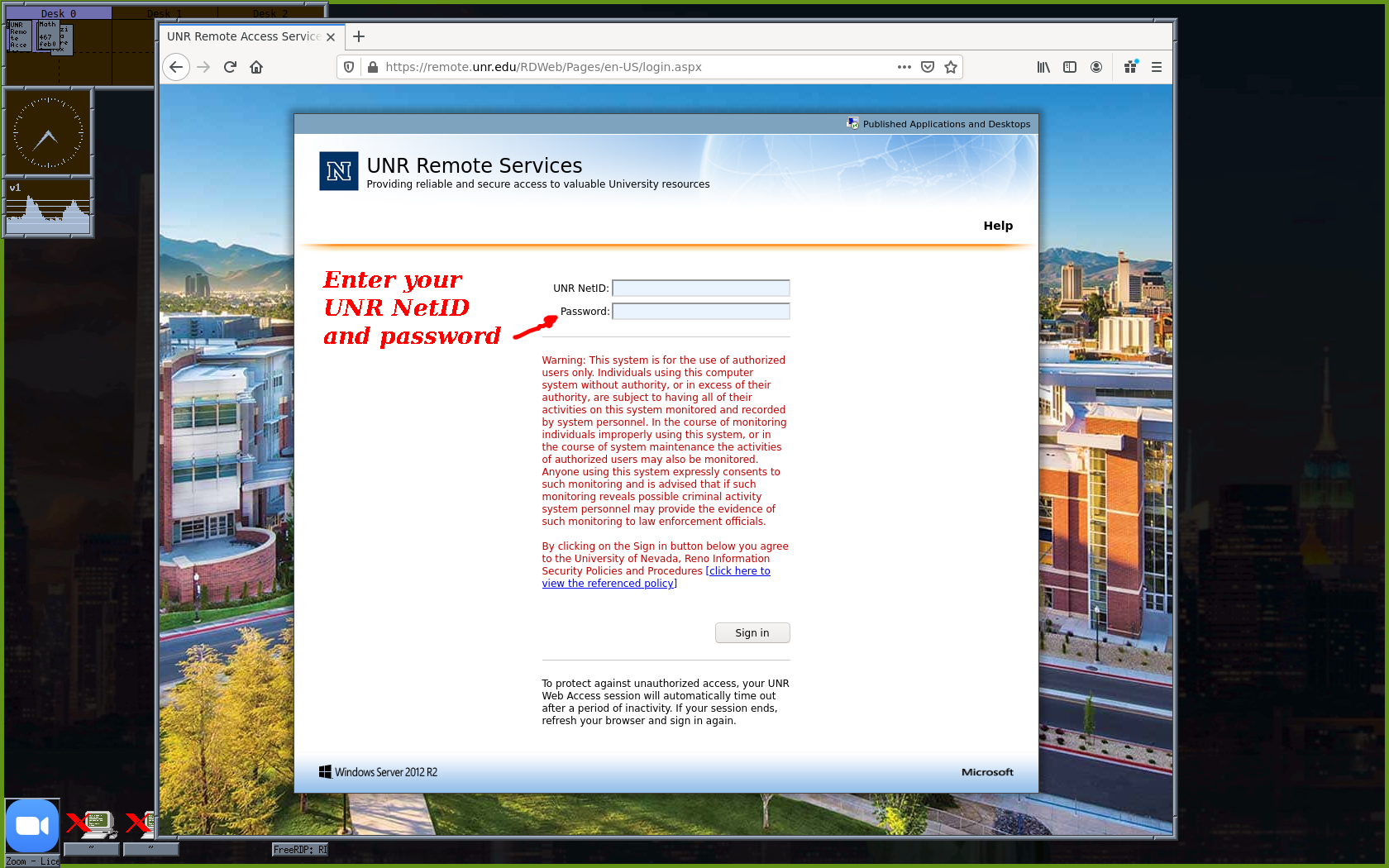Reload the current page

pyautogui.click(x=230, y=67)
